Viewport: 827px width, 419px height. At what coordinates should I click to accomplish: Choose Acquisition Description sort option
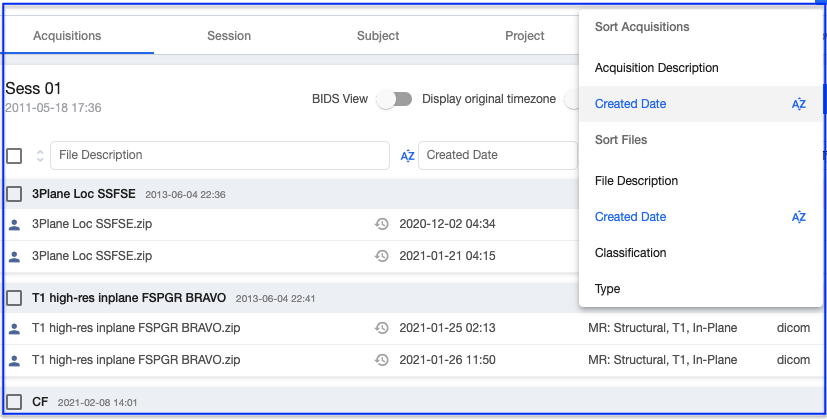pyautogui.click(x=656, y=68)
